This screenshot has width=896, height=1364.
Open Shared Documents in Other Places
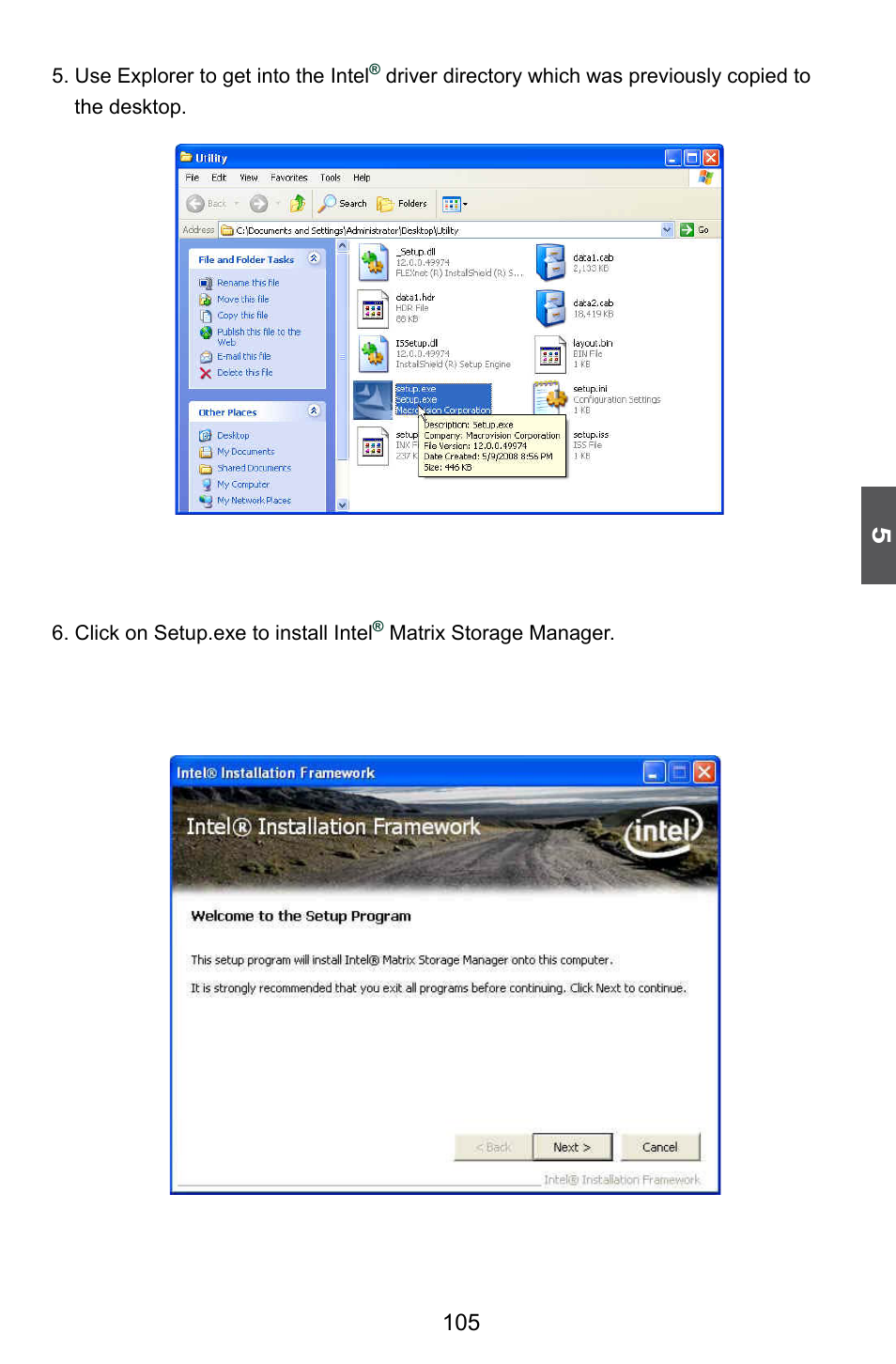click(255, 468)
